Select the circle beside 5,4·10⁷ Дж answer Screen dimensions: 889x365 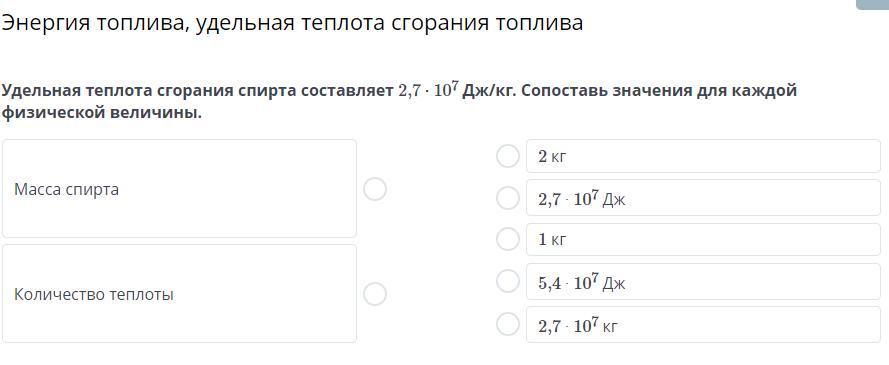click(x=507, y=281)
